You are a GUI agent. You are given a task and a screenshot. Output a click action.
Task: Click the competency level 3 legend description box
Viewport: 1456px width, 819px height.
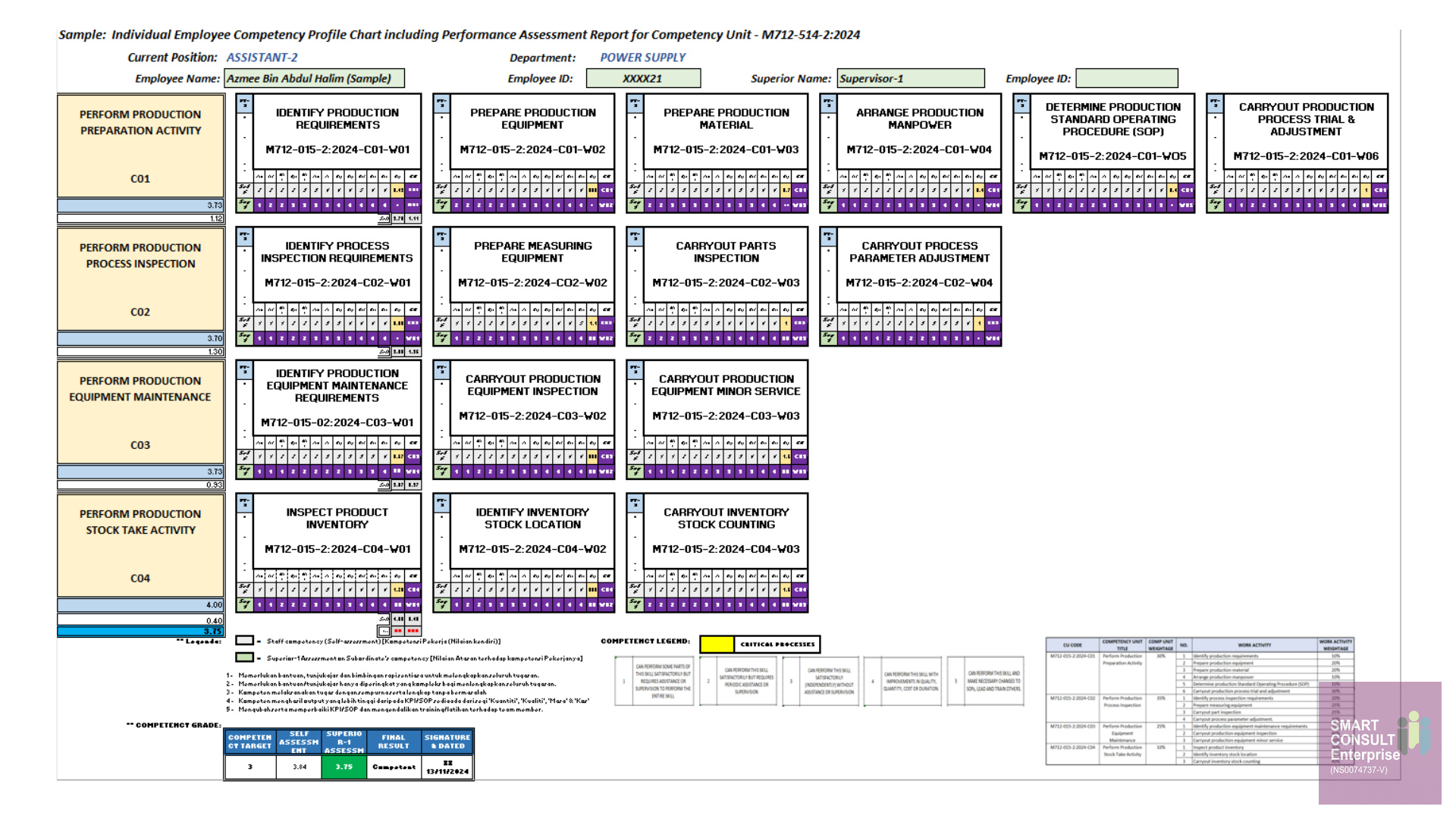point(821,681)
